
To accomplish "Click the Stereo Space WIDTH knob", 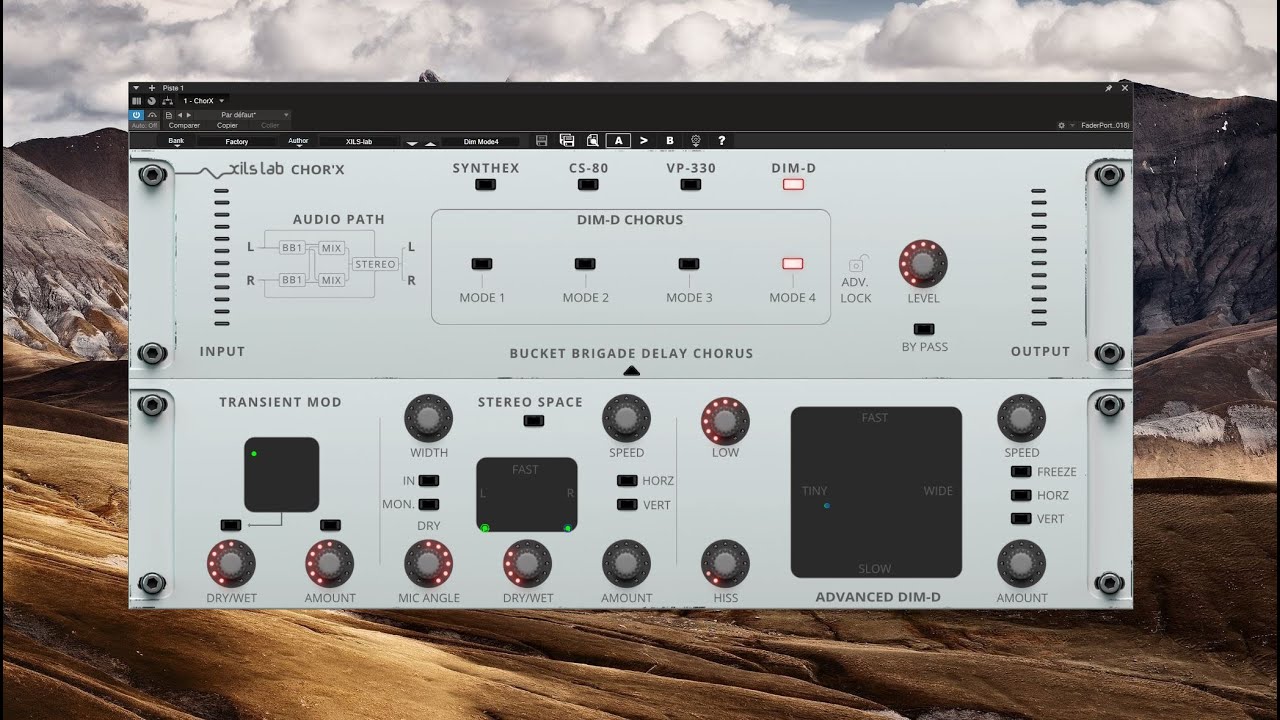I will 428,418.
